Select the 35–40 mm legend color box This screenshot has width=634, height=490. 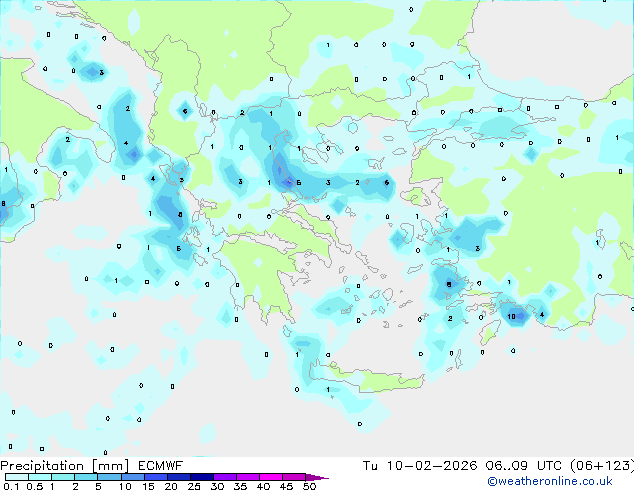[248, 477]
